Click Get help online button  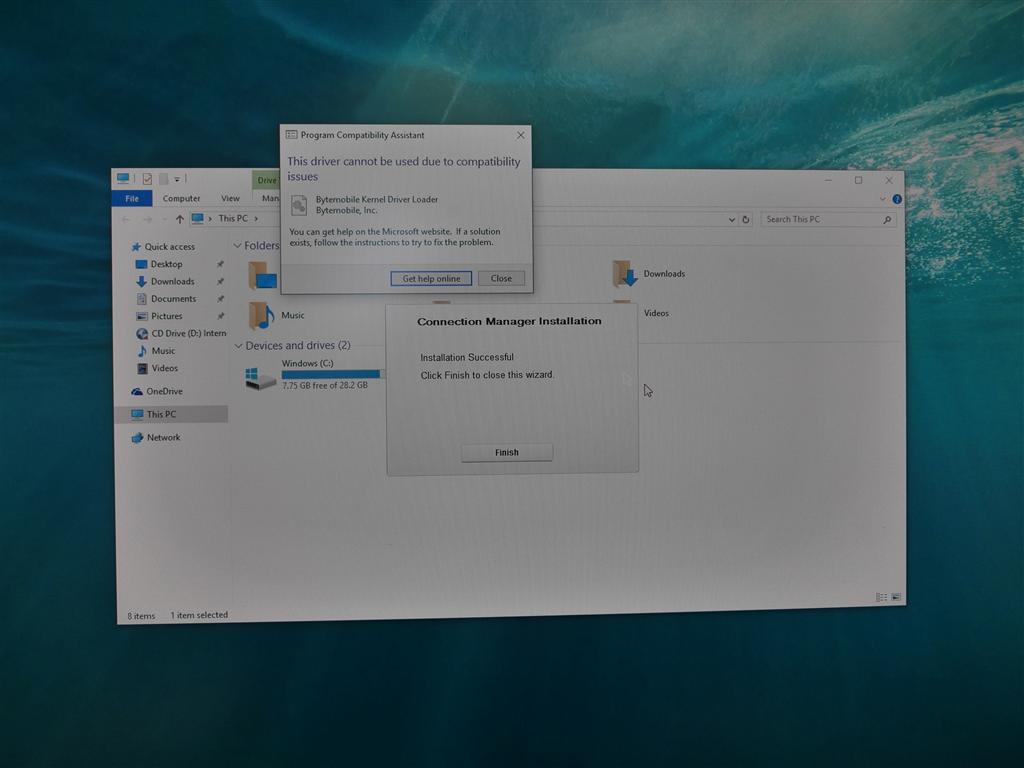point(431,279)
